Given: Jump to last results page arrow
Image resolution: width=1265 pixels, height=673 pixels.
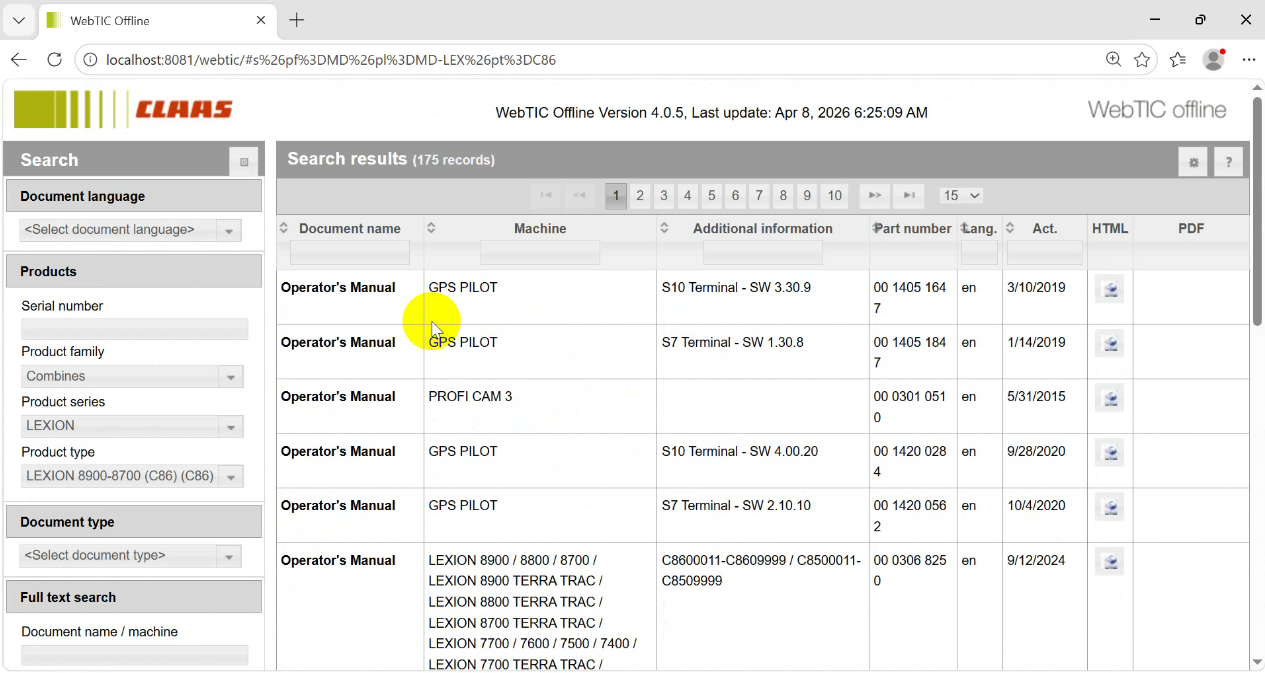Looking at the screenshot, I should 909,196.
